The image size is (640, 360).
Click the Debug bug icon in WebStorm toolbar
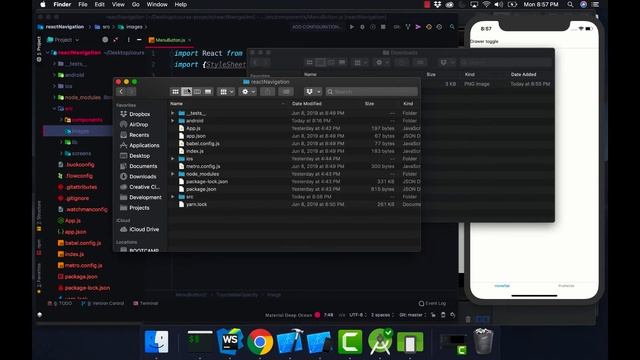tap(362, 27)
